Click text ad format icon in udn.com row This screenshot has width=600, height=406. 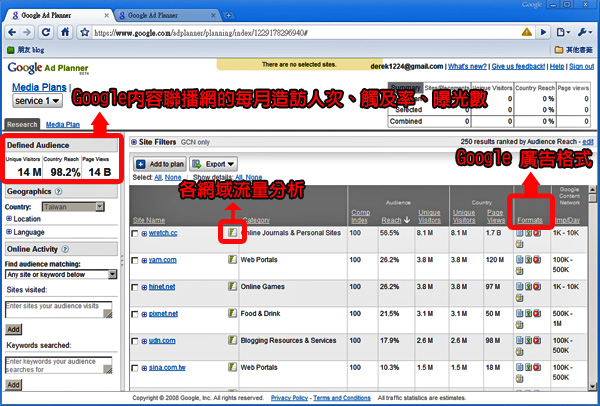(519, 340)
